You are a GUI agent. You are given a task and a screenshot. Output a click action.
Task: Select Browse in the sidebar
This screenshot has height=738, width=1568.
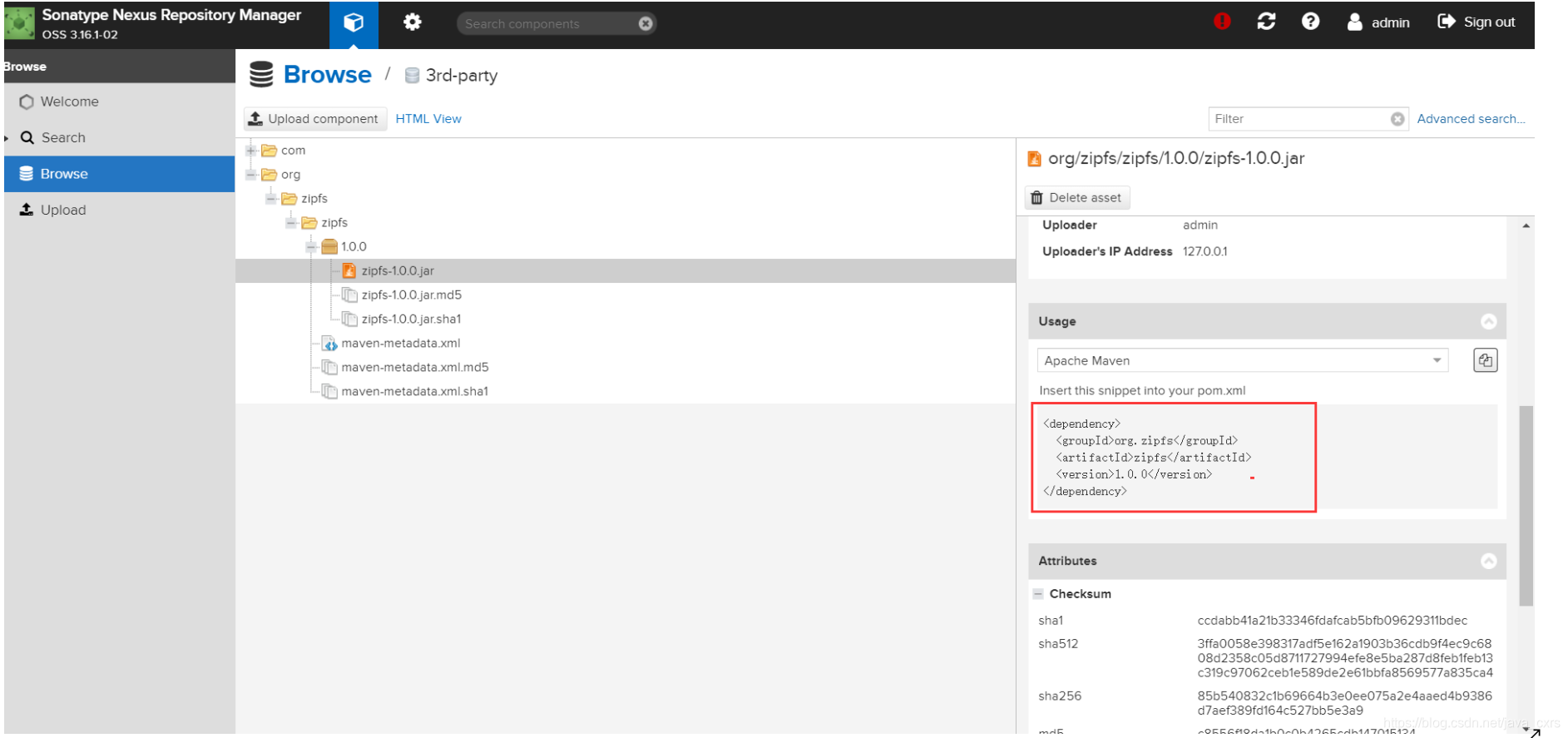[119, 174]
